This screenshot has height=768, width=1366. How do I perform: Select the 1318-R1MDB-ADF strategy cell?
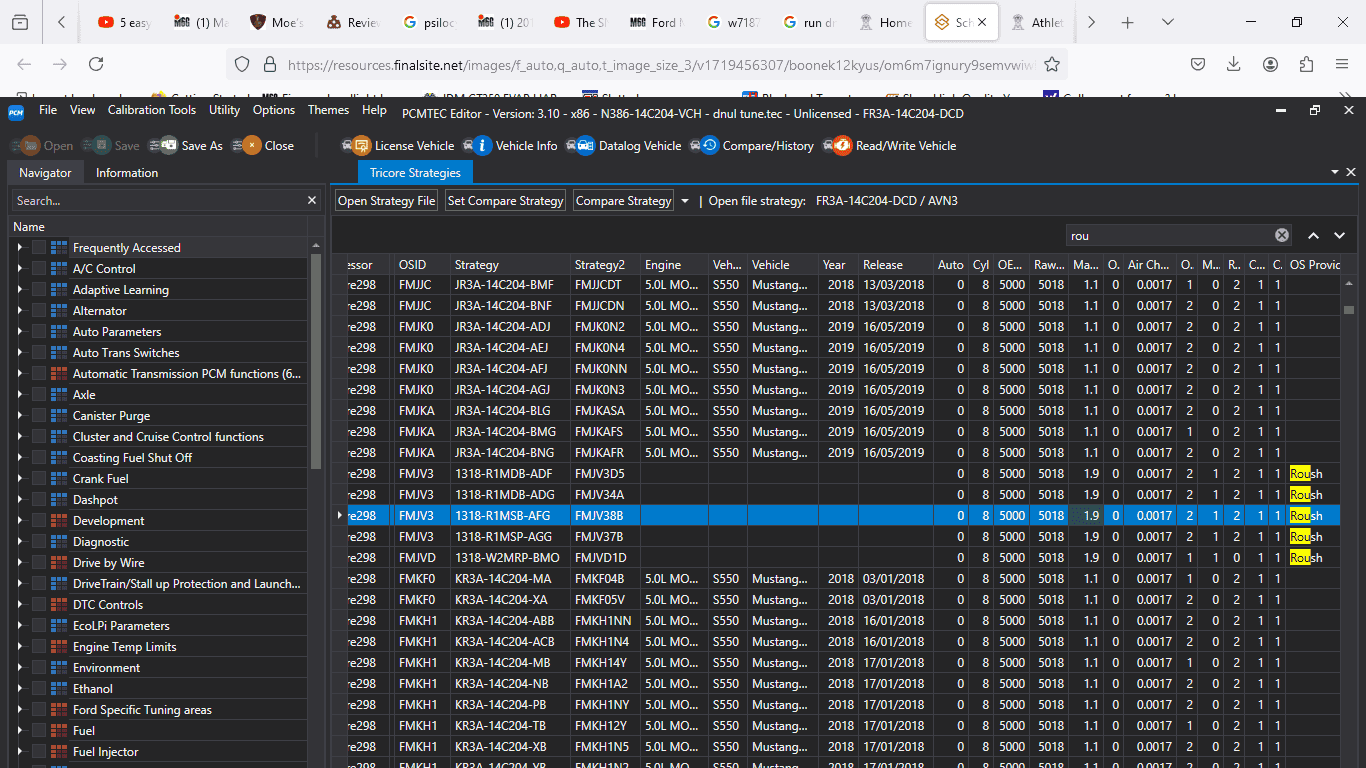[511, 474]
